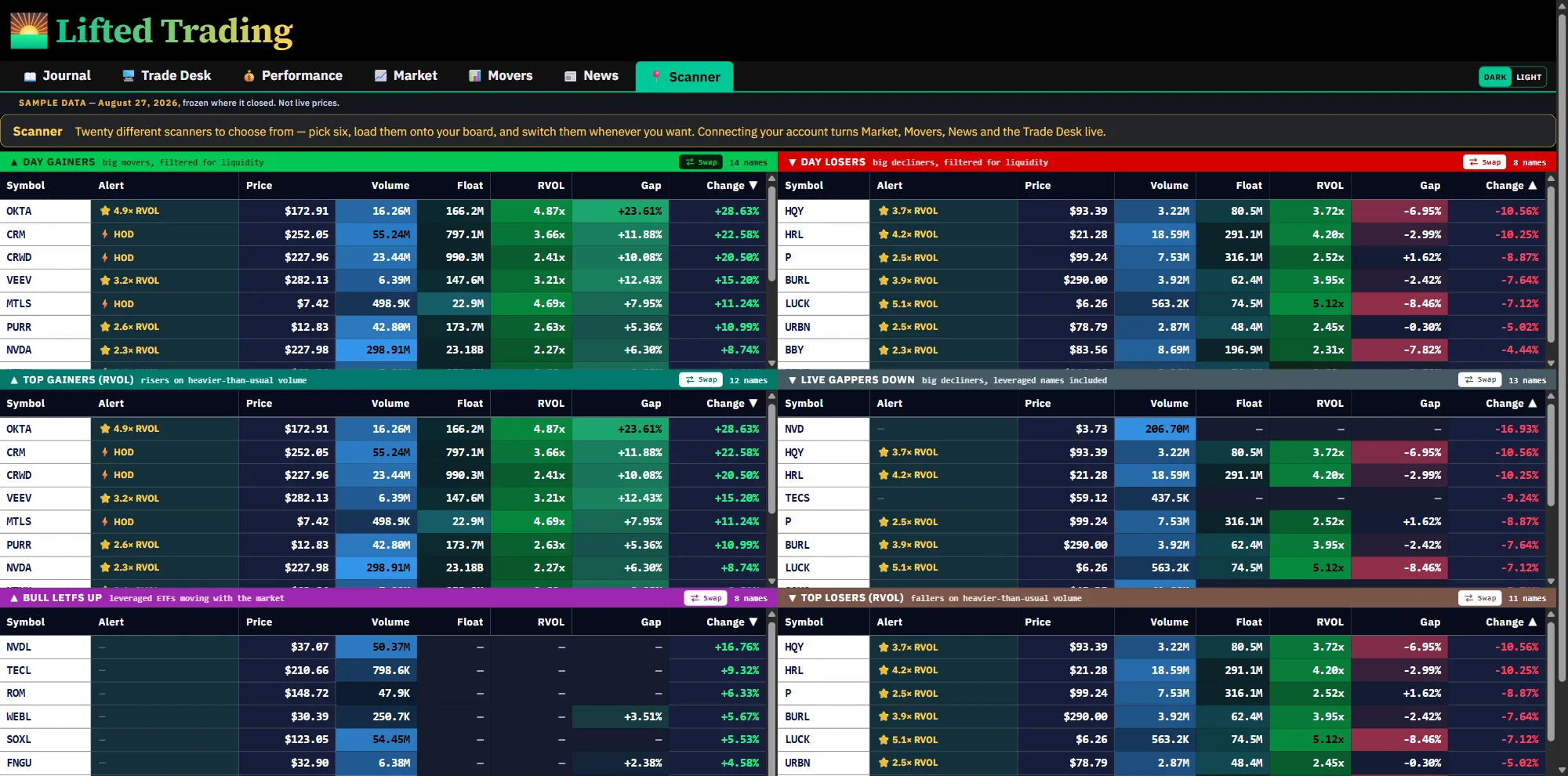Click the Market chart icon
Screen dimensions: 1568x776
coord(380,76)
